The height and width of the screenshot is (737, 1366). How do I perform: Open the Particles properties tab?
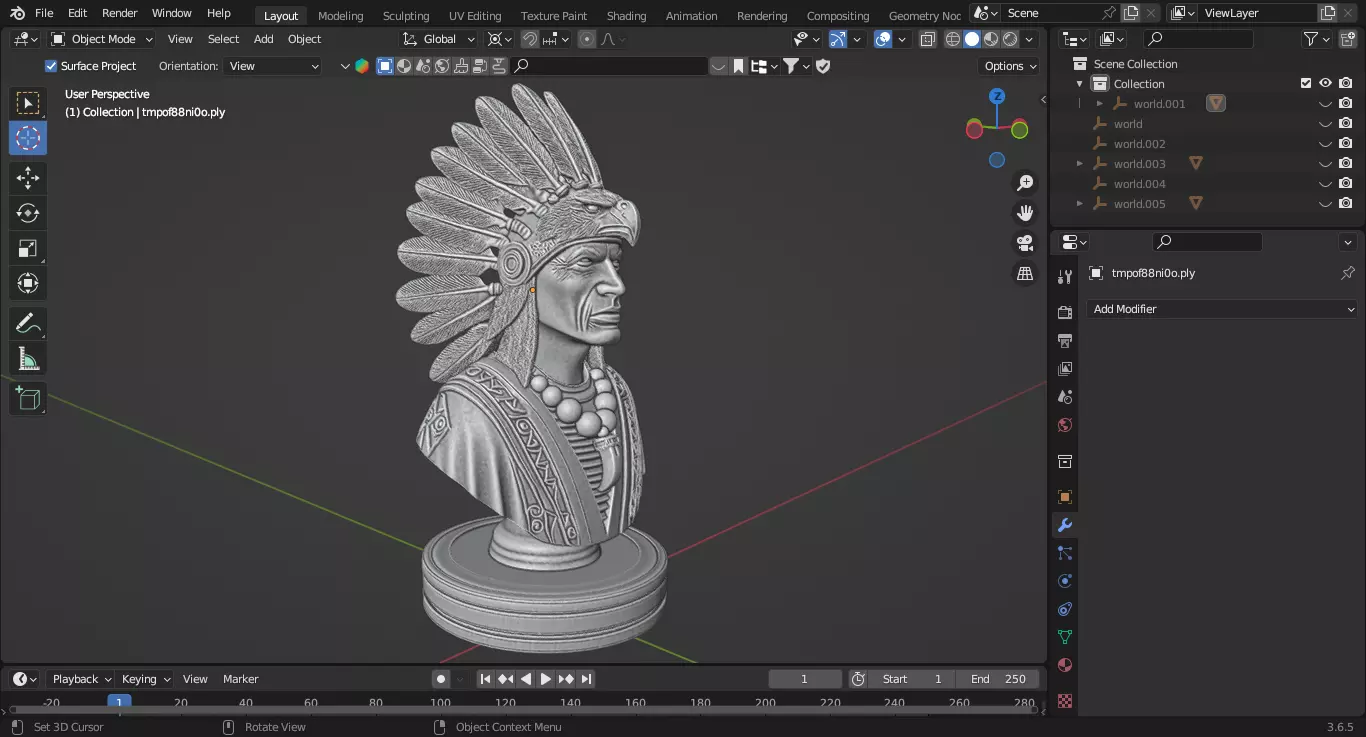click(x=1065, y=553)
